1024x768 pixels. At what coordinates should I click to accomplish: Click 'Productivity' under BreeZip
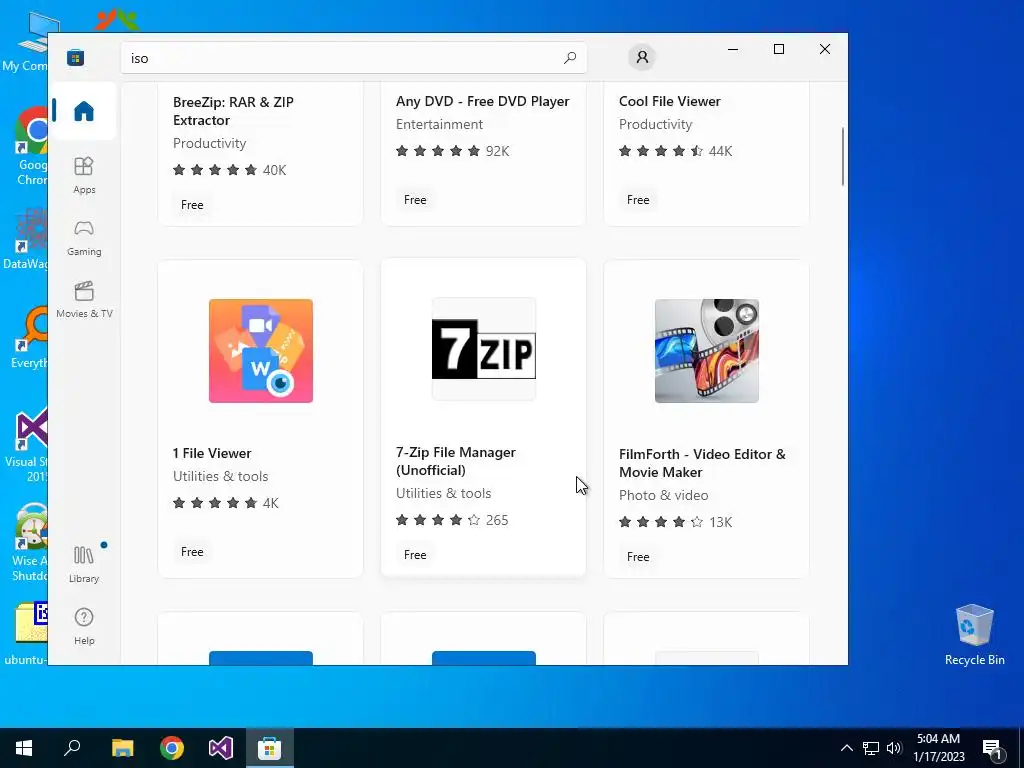click(x=209, y=143)
